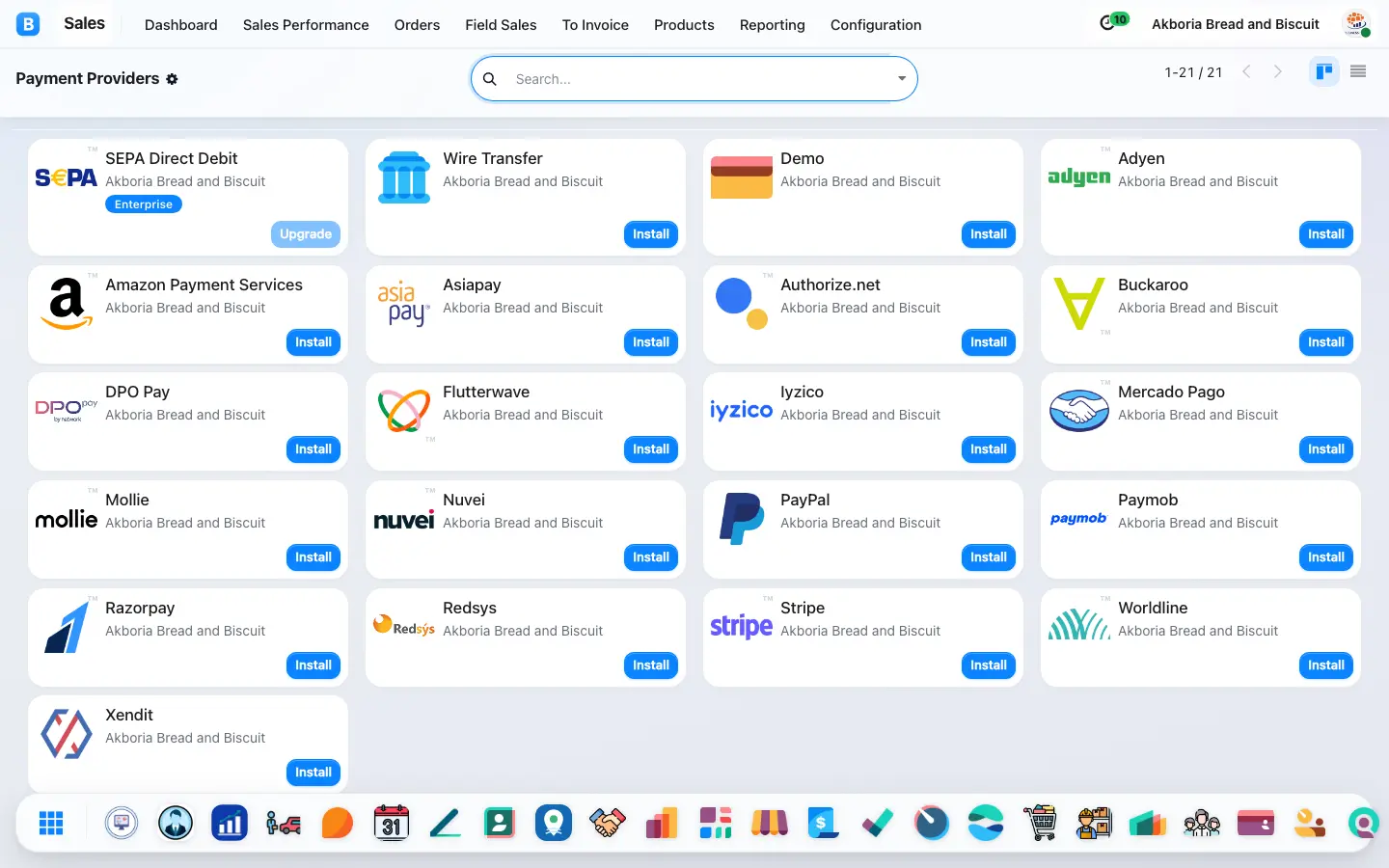Open the Reporting menu
This screenshot has width=1389, height=868.
[772, 25]
